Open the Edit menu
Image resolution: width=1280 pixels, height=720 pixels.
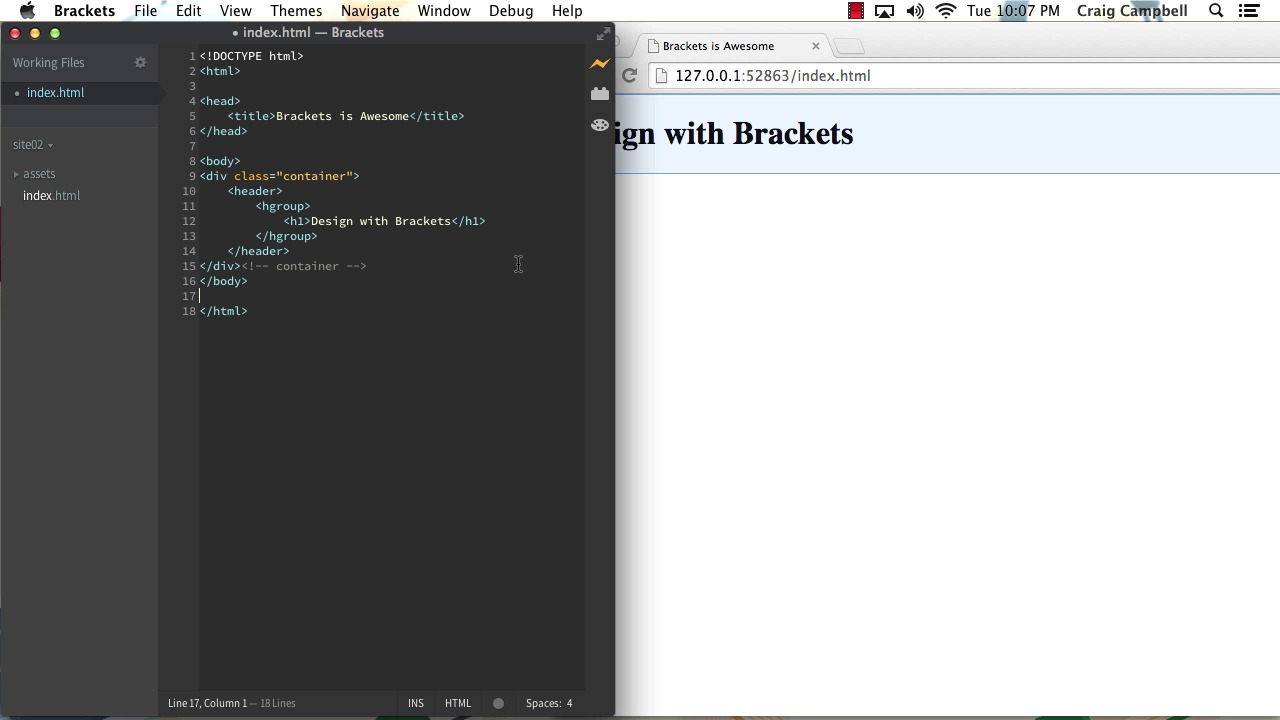pos(188,11)
